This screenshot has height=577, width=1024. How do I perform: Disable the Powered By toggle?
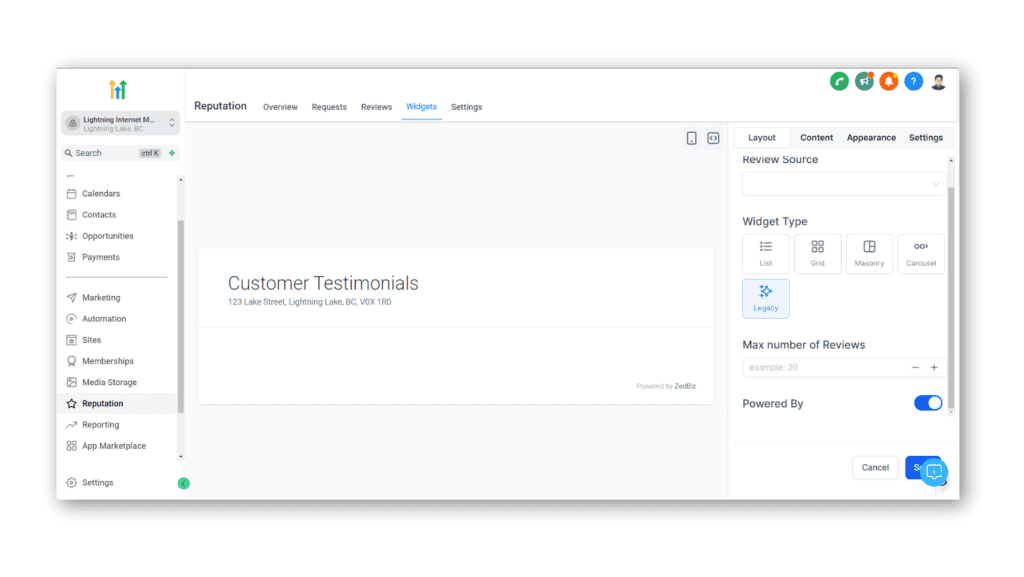[x=927, y=402]
